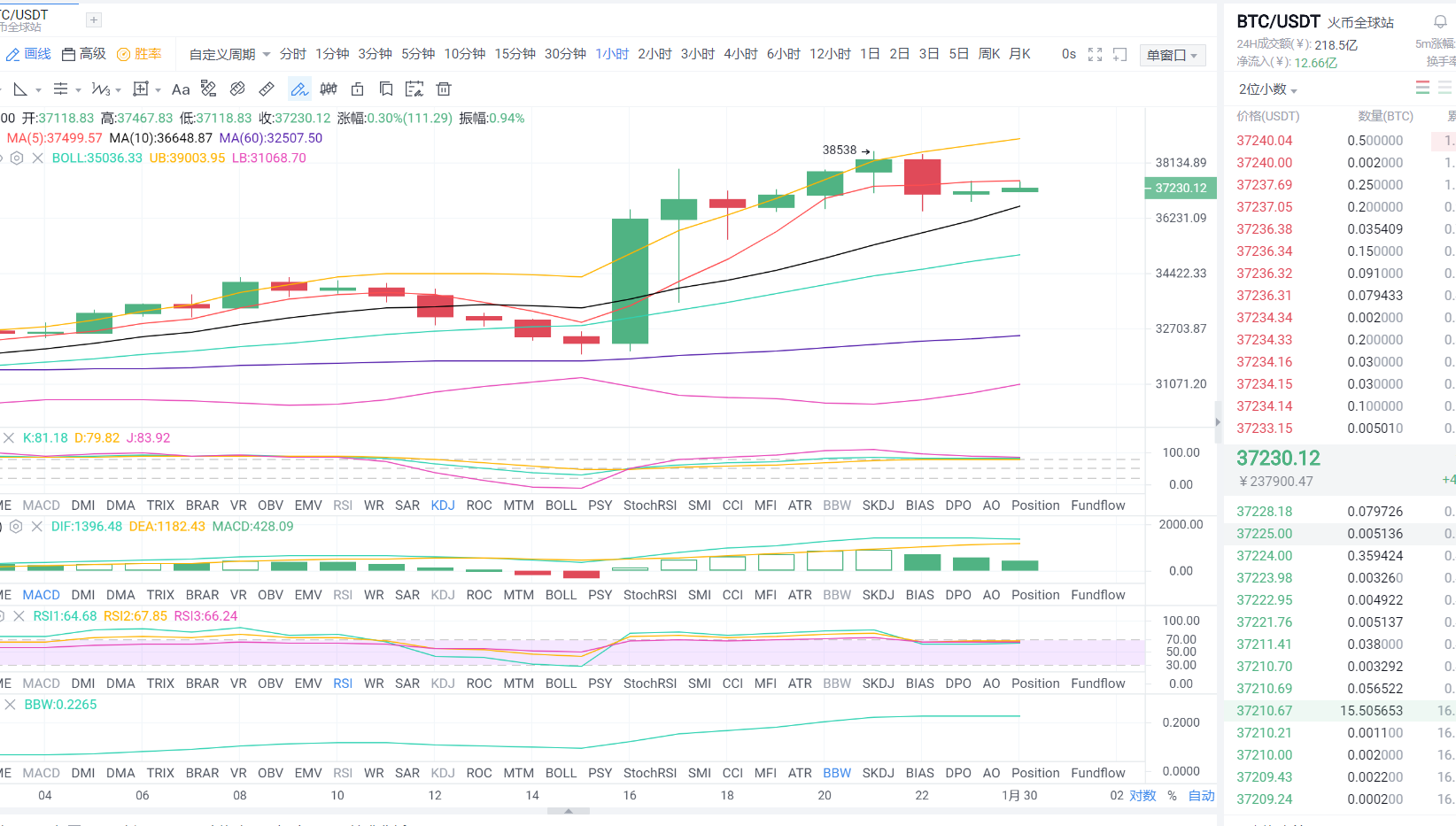The height and width of the screenshot is (826, 1456).
Task: Select the rectangle shape drawing tool
Action: [141, 89]
